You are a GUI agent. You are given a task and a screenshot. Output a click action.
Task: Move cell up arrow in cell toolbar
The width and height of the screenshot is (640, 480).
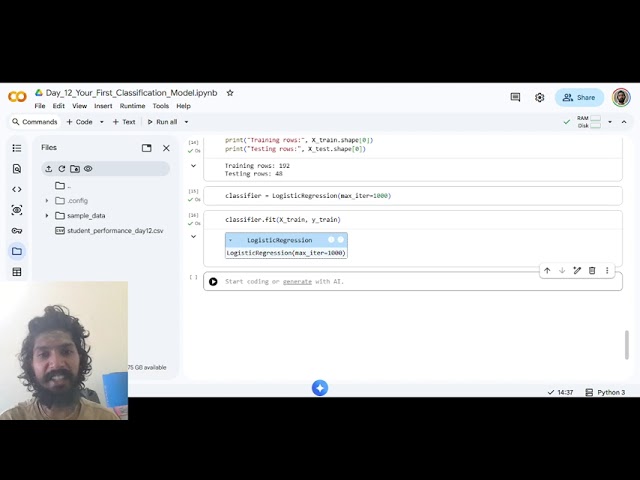(547, 271)
